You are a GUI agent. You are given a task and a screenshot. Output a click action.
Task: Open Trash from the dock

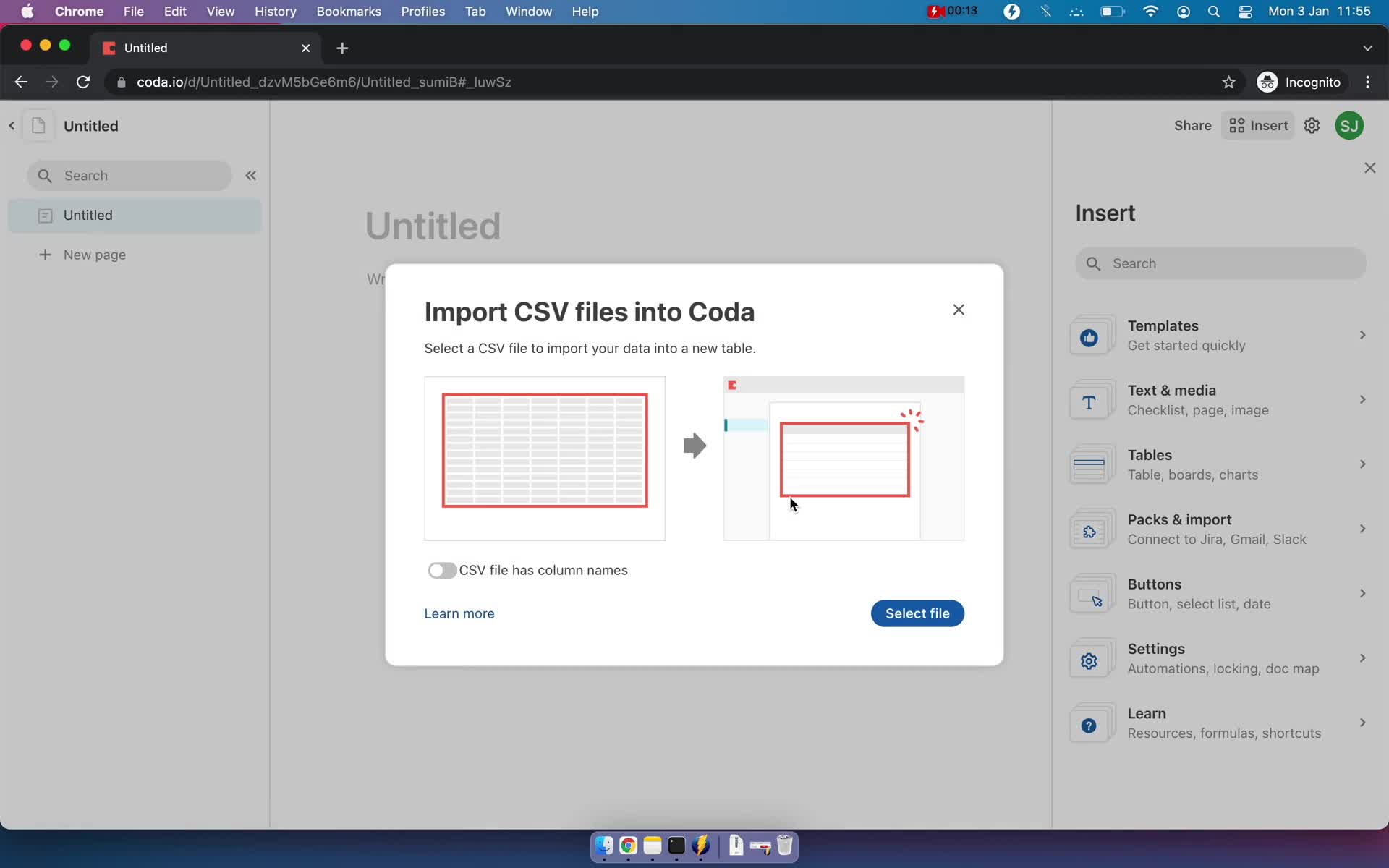pyautogui.click(x=785, y=846)
